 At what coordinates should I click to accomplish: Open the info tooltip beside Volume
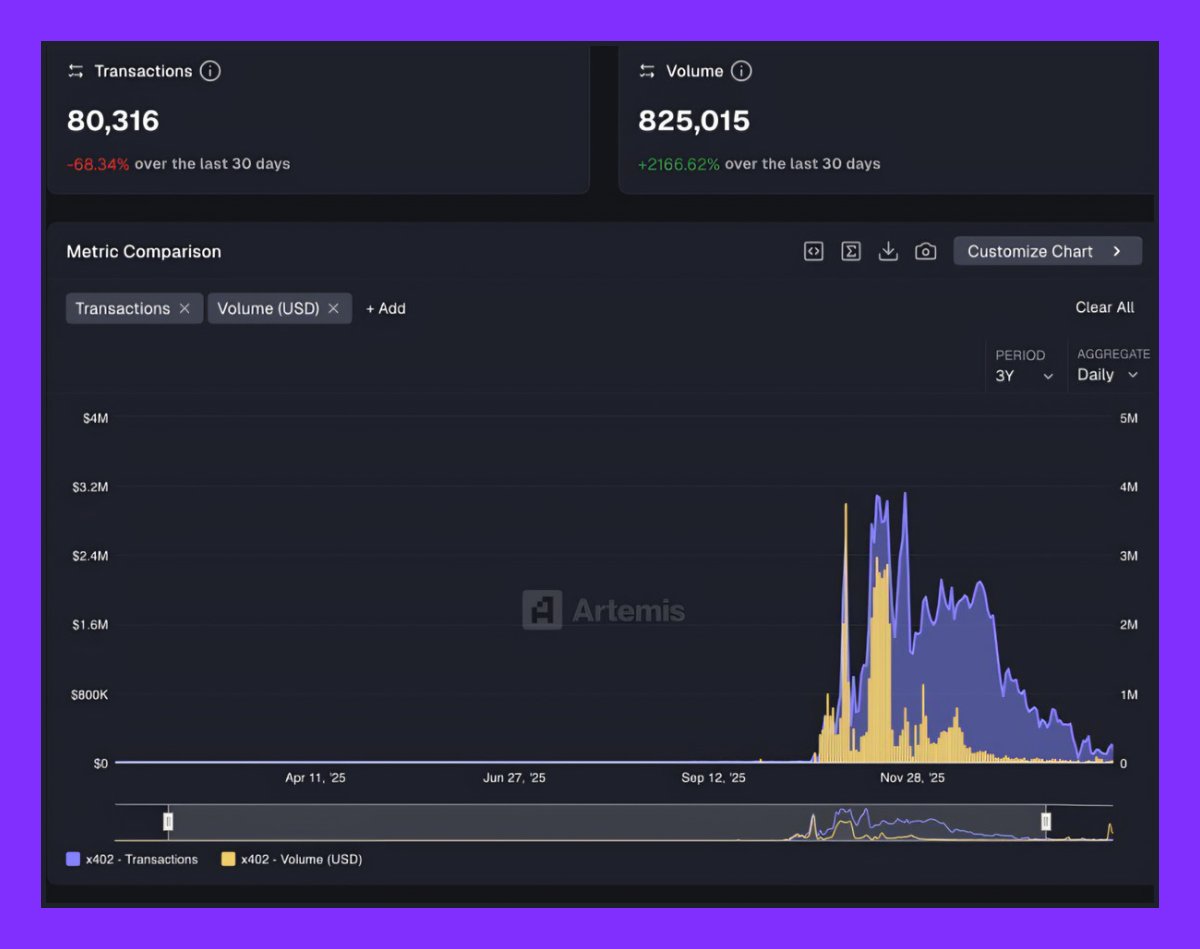coord(741,70)
